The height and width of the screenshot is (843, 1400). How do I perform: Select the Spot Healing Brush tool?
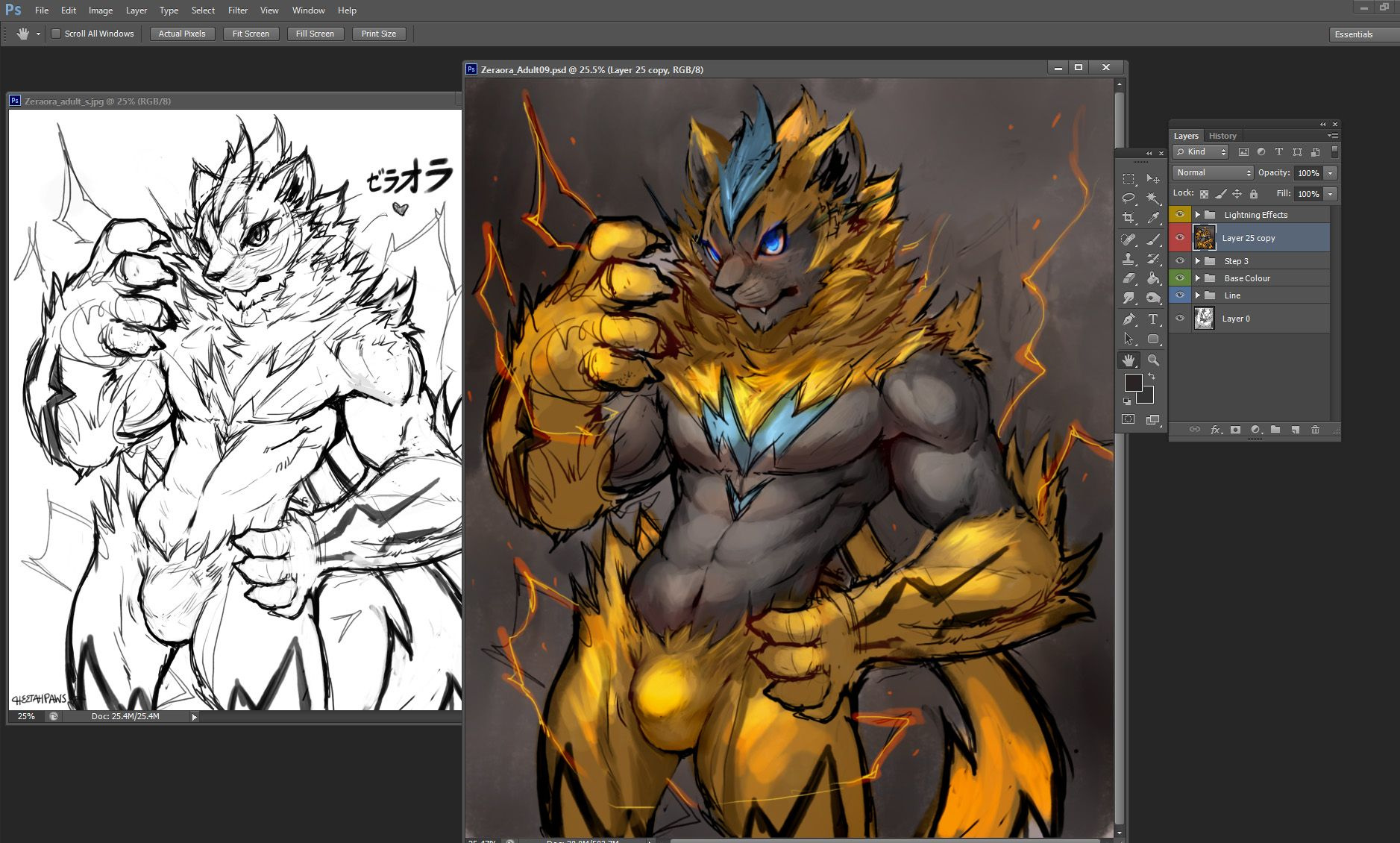coord(1129,239)
